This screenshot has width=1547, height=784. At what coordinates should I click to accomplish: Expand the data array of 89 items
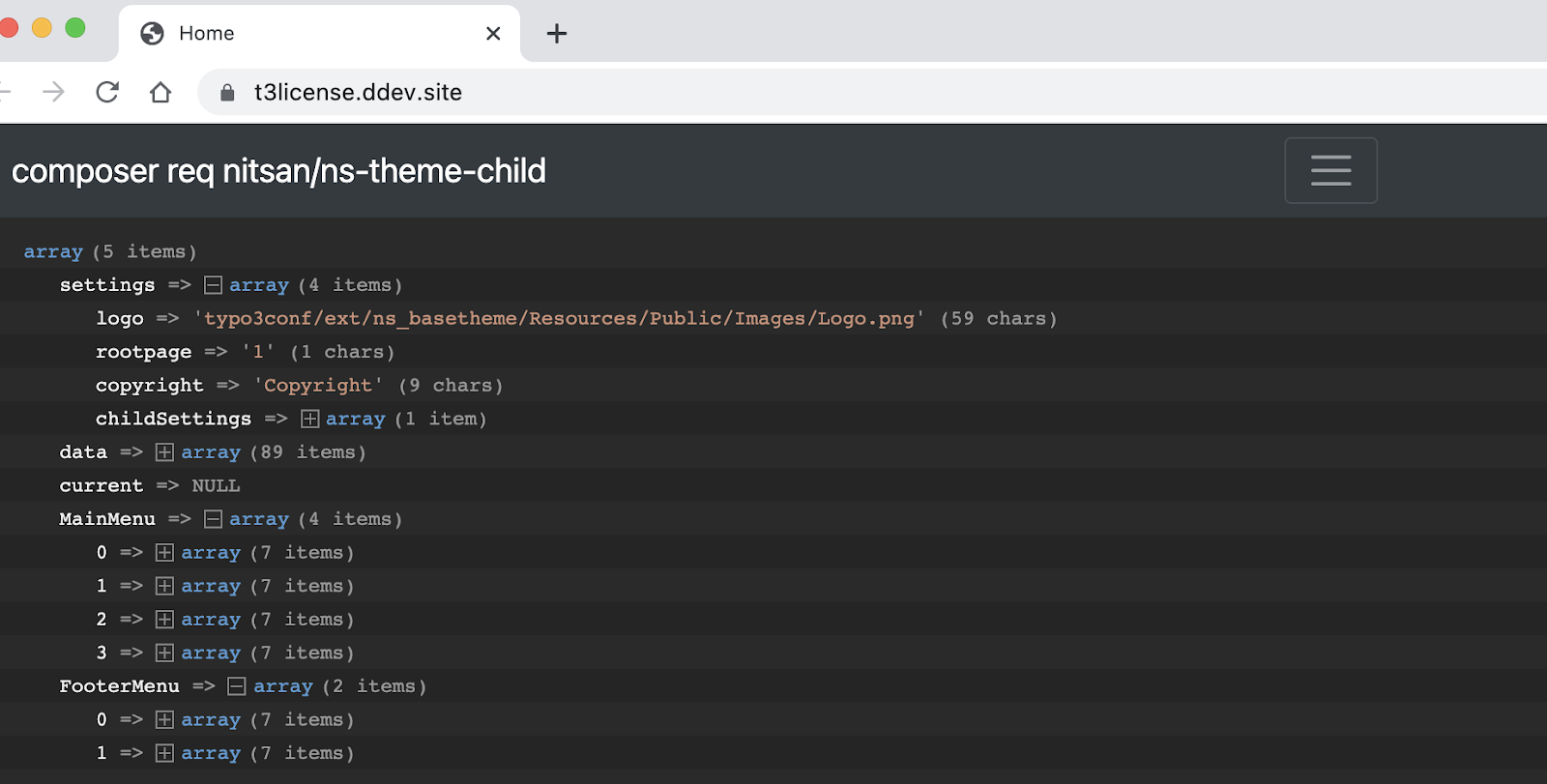tap(165, 452)
